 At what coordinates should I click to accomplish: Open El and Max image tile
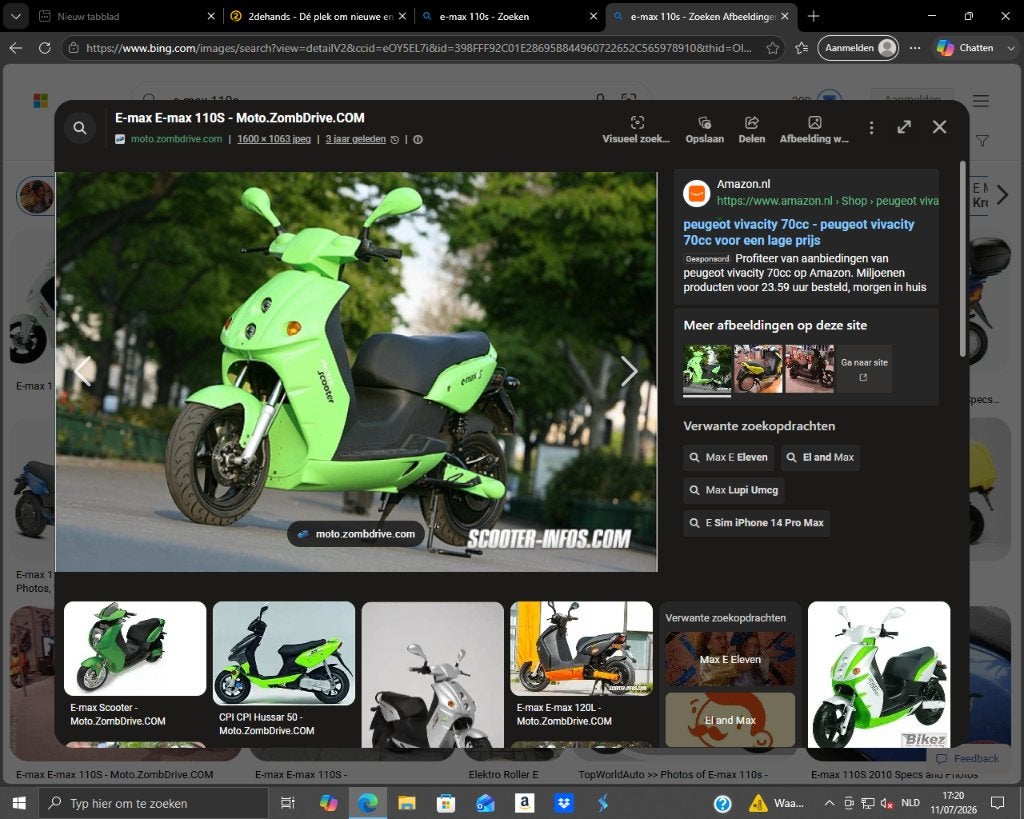(x=730, y=720)
